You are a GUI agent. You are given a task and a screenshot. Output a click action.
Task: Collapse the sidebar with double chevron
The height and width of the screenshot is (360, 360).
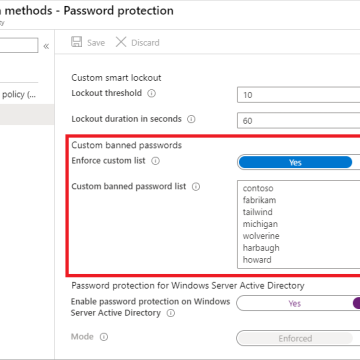(46, 46)
